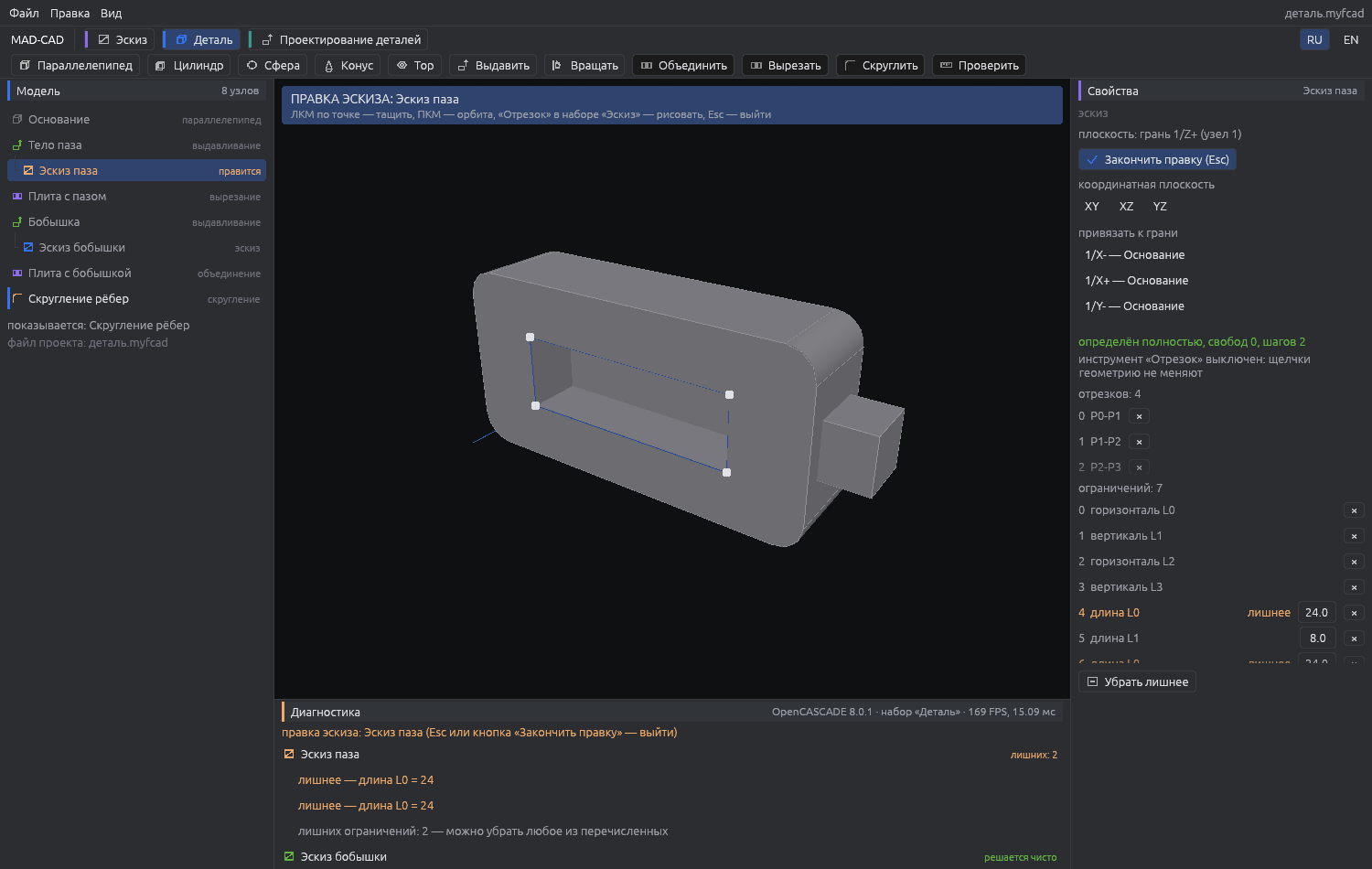Click the Убрать лишнее button
Image resolution: width=1372 pixels, height=869 pixels.
1137,681
